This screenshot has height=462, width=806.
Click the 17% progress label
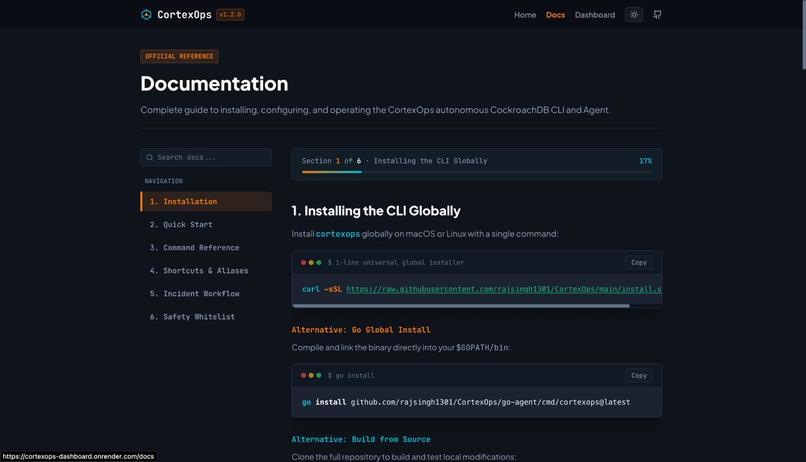646,161
